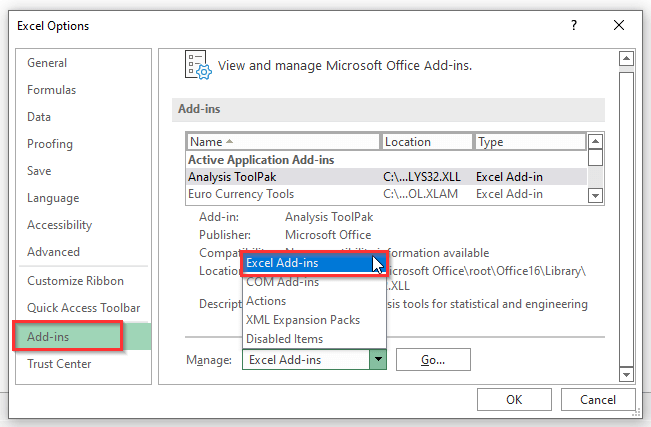Click the Cancel button
Image resolution: width=651 pixels, height=427 pixels.
click(x=596, y=399)
